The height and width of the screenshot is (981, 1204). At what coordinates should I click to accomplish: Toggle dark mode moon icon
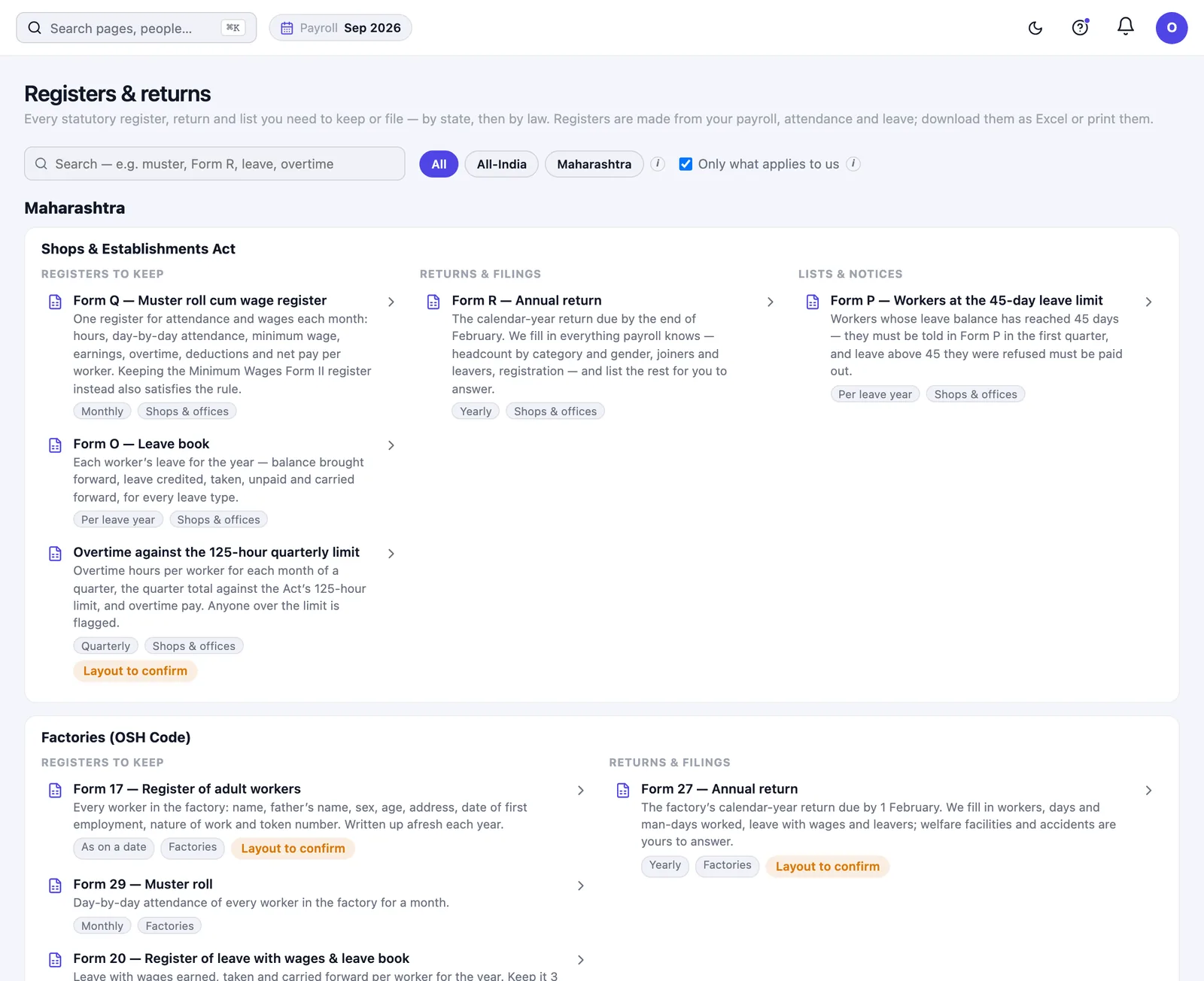[x=1035, y=28]
